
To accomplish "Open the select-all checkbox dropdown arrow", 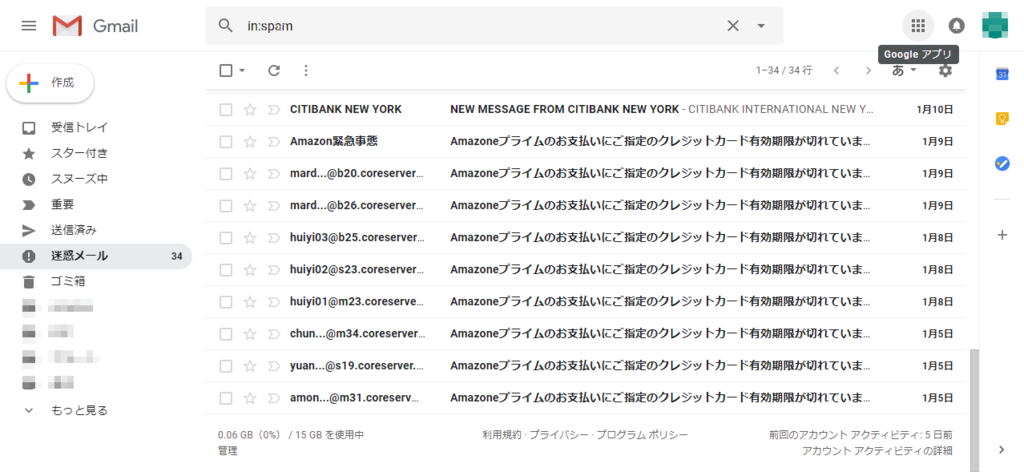I will click(x=242, y=71).
